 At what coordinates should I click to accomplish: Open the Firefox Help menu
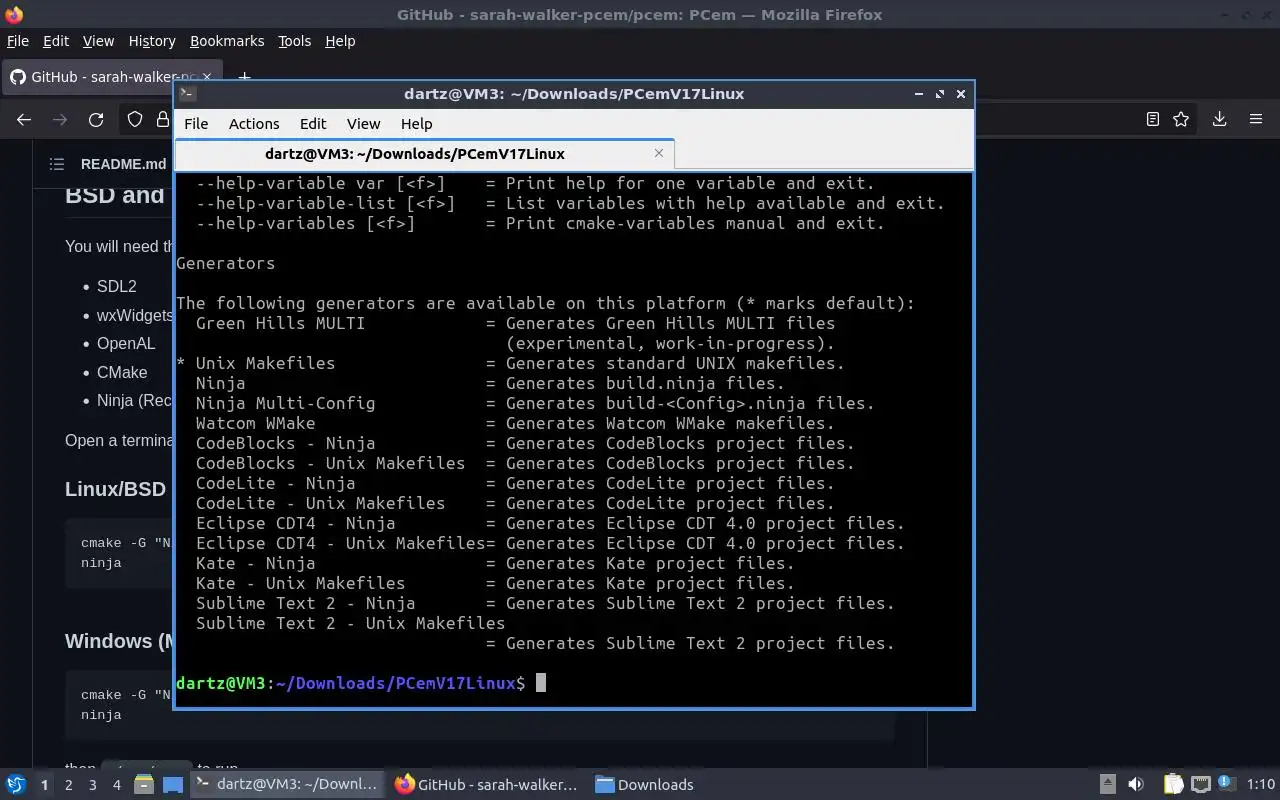pos(340,41)
